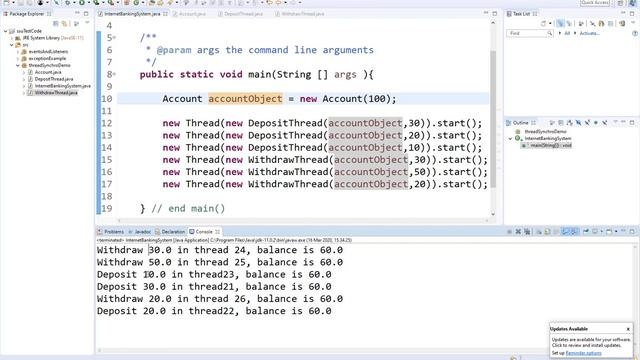640x360 pixels.
Task: Switch to the Account.java editor tab
Action: [x=192, y=14]
